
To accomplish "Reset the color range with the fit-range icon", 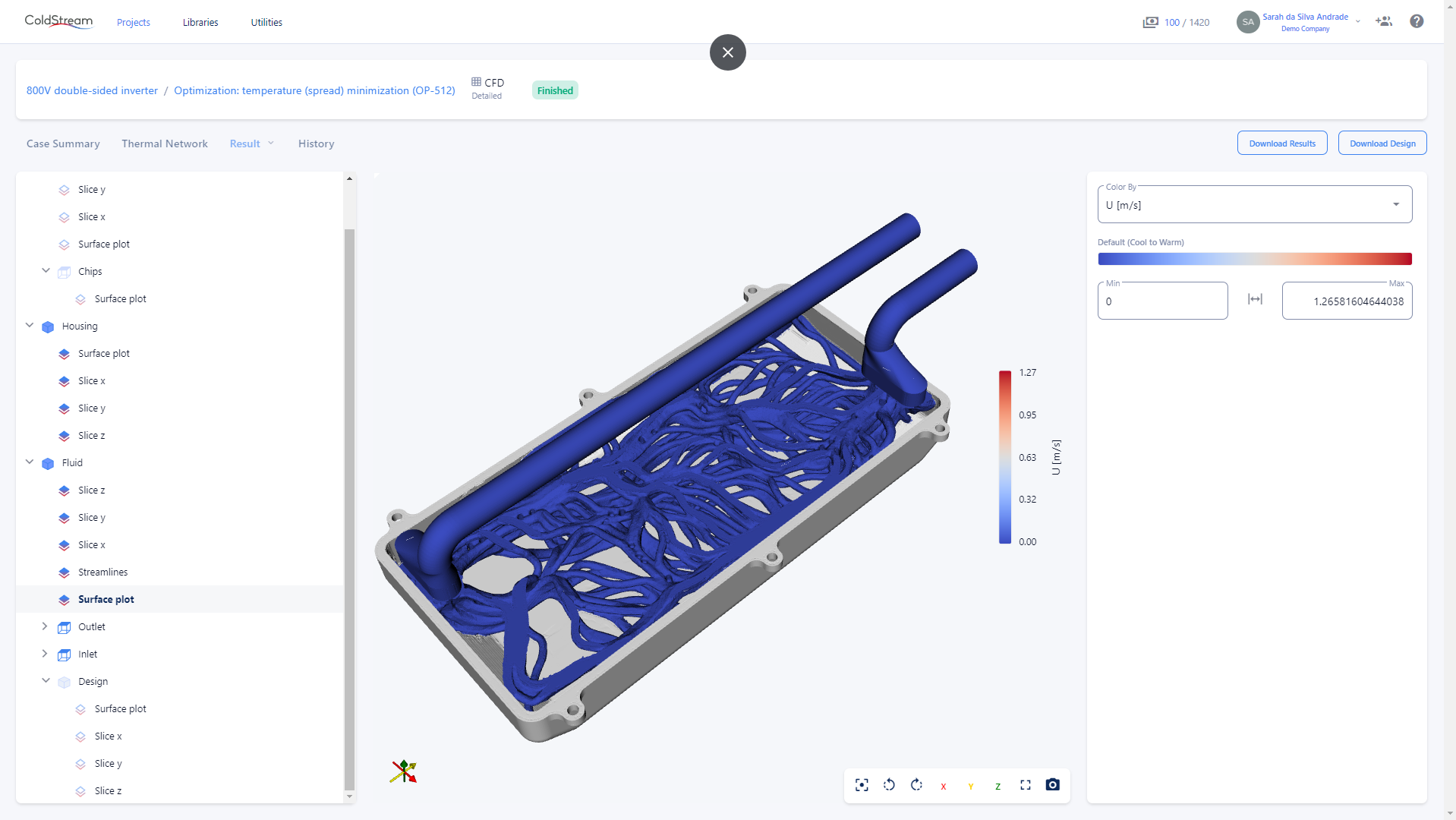I will (x=1255, y=299).
